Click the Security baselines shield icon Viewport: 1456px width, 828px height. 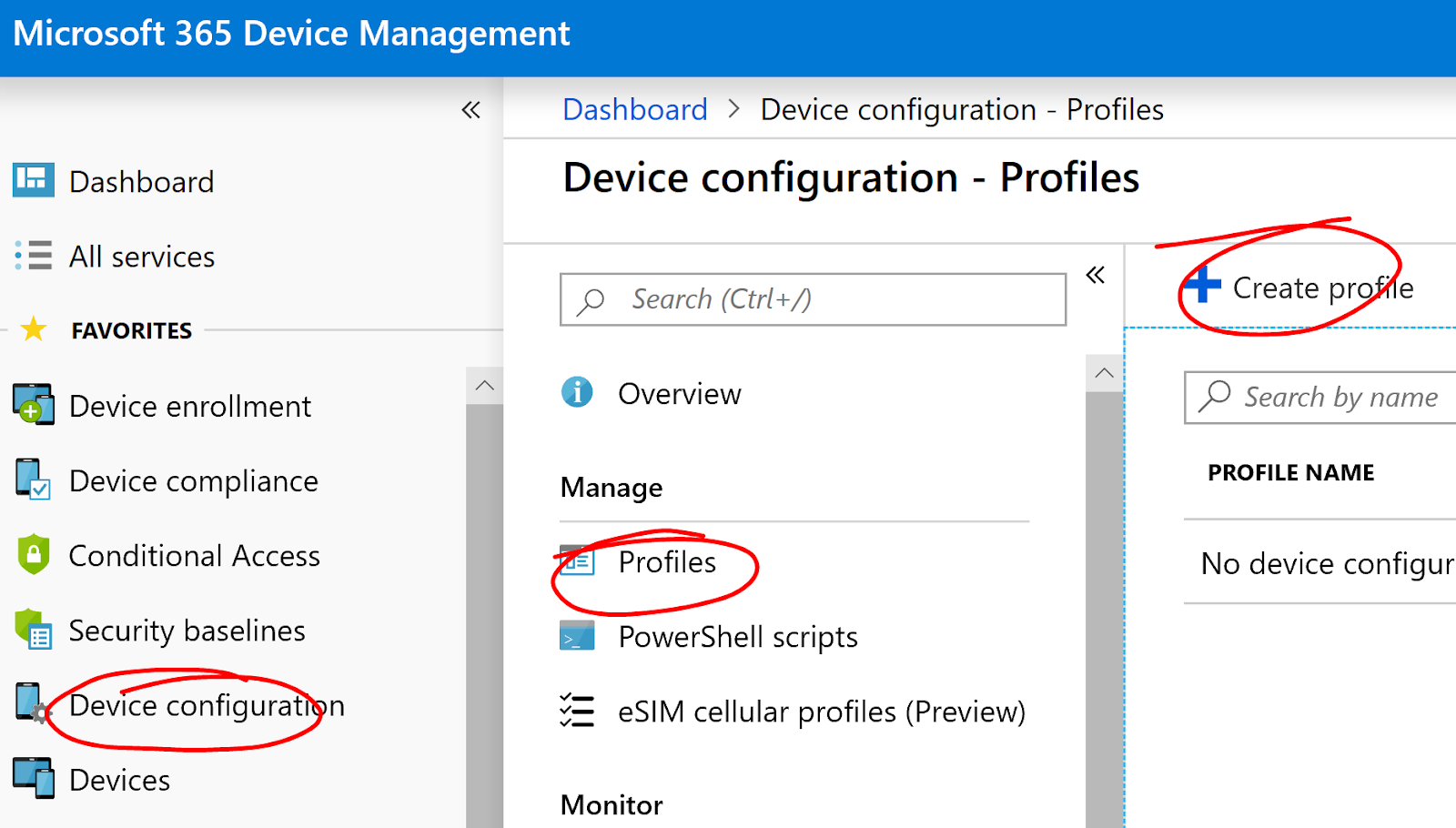pyautogui.click(x=32, y=630)
